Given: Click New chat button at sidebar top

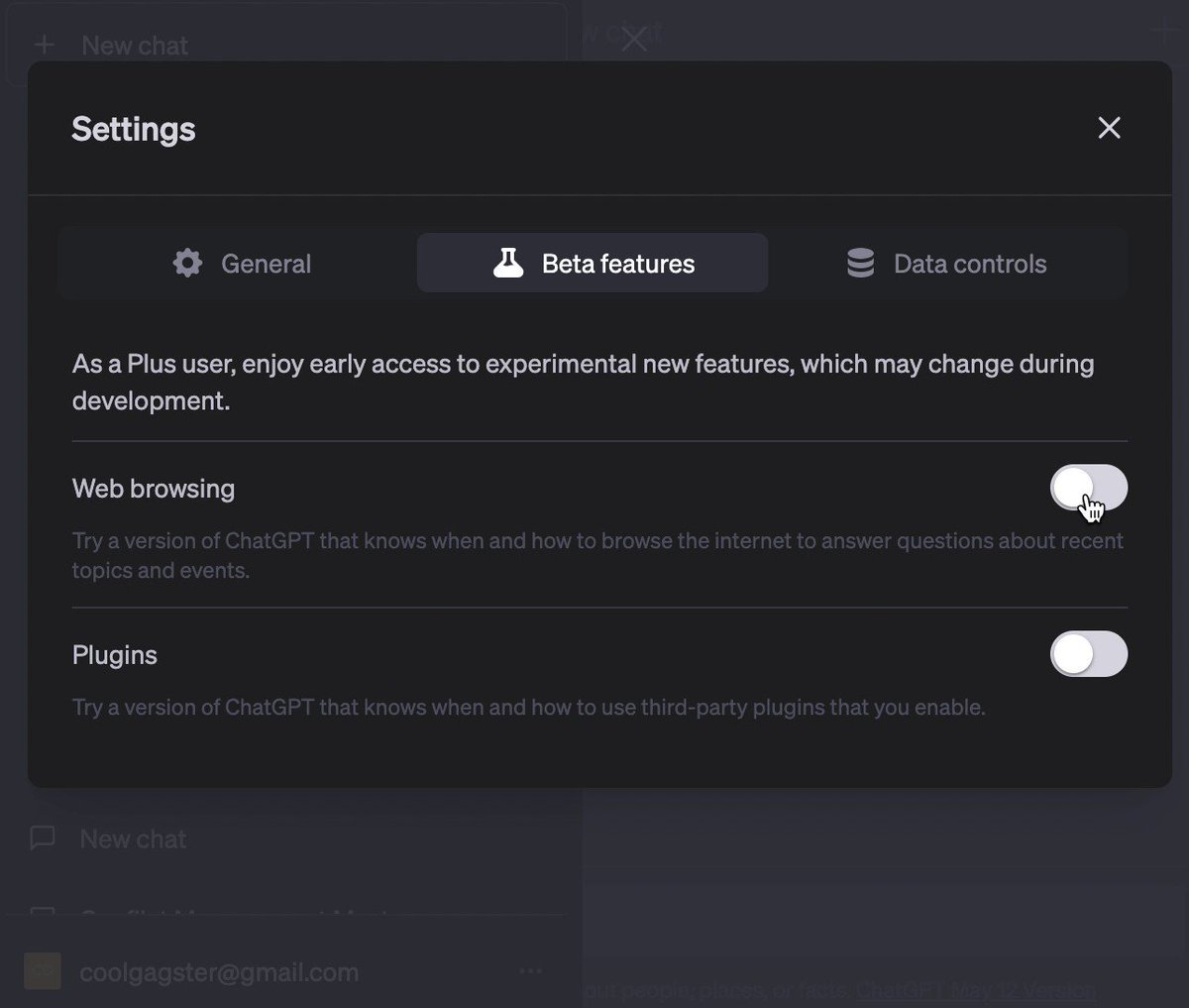Looking at the screenshot, I should click(x=287, y=45).
